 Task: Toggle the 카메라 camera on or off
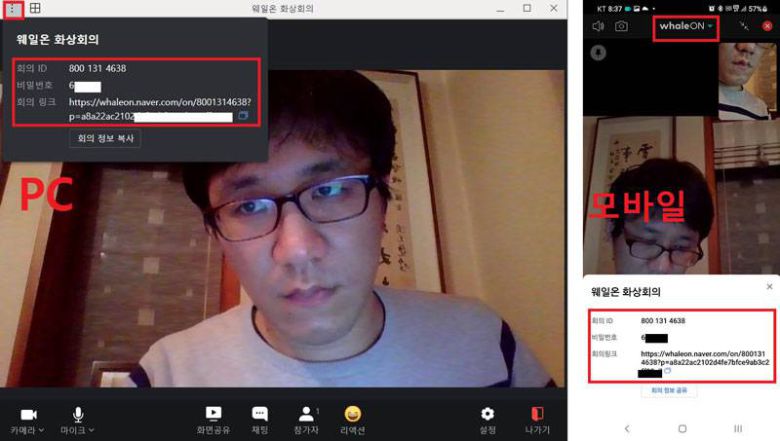(28, 413)
